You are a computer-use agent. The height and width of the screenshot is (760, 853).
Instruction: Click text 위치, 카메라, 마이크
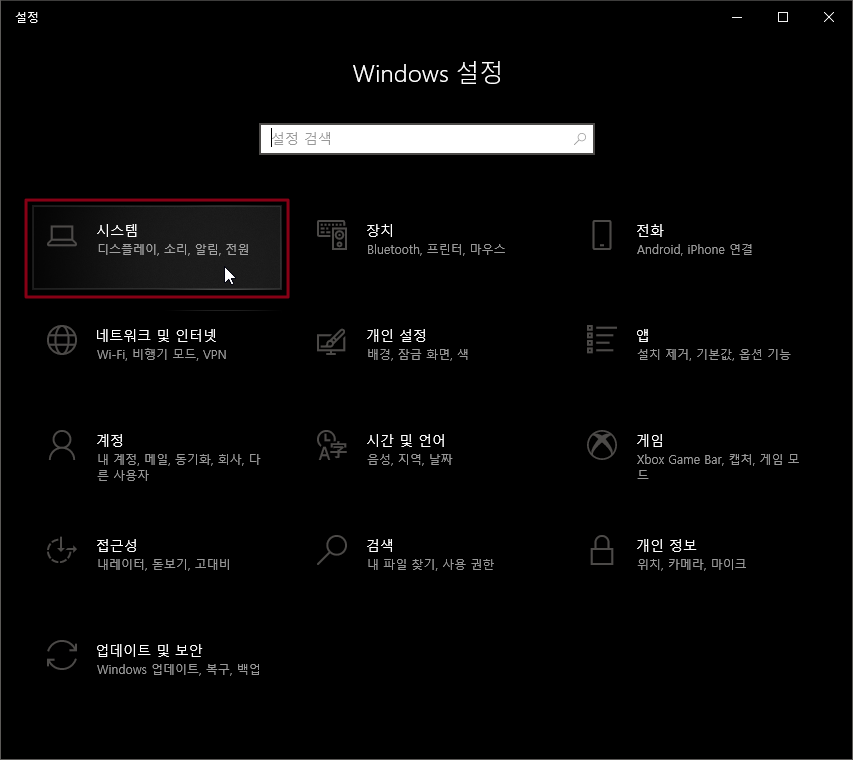(x=691, y=564)
